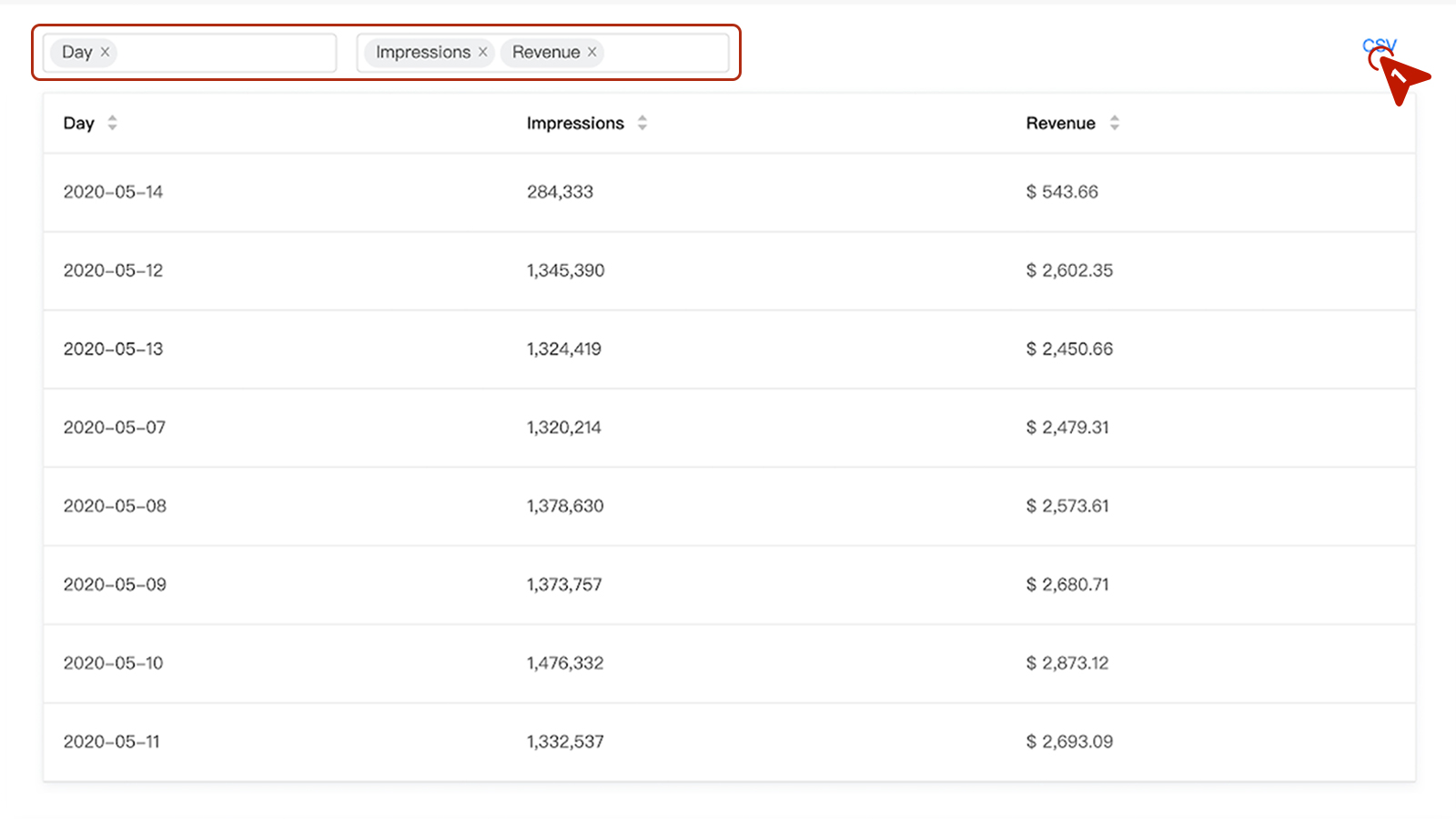Click the impressions value 1,324,419
The image size is (1456, 819).
coord(563,349)
